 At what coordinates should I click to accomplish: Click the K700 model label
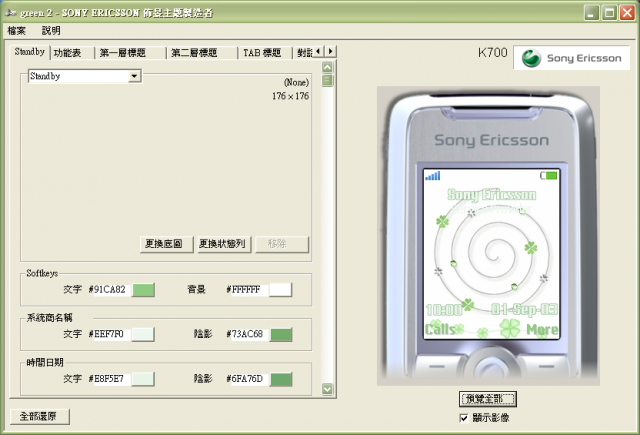click(x=493, y=53)
